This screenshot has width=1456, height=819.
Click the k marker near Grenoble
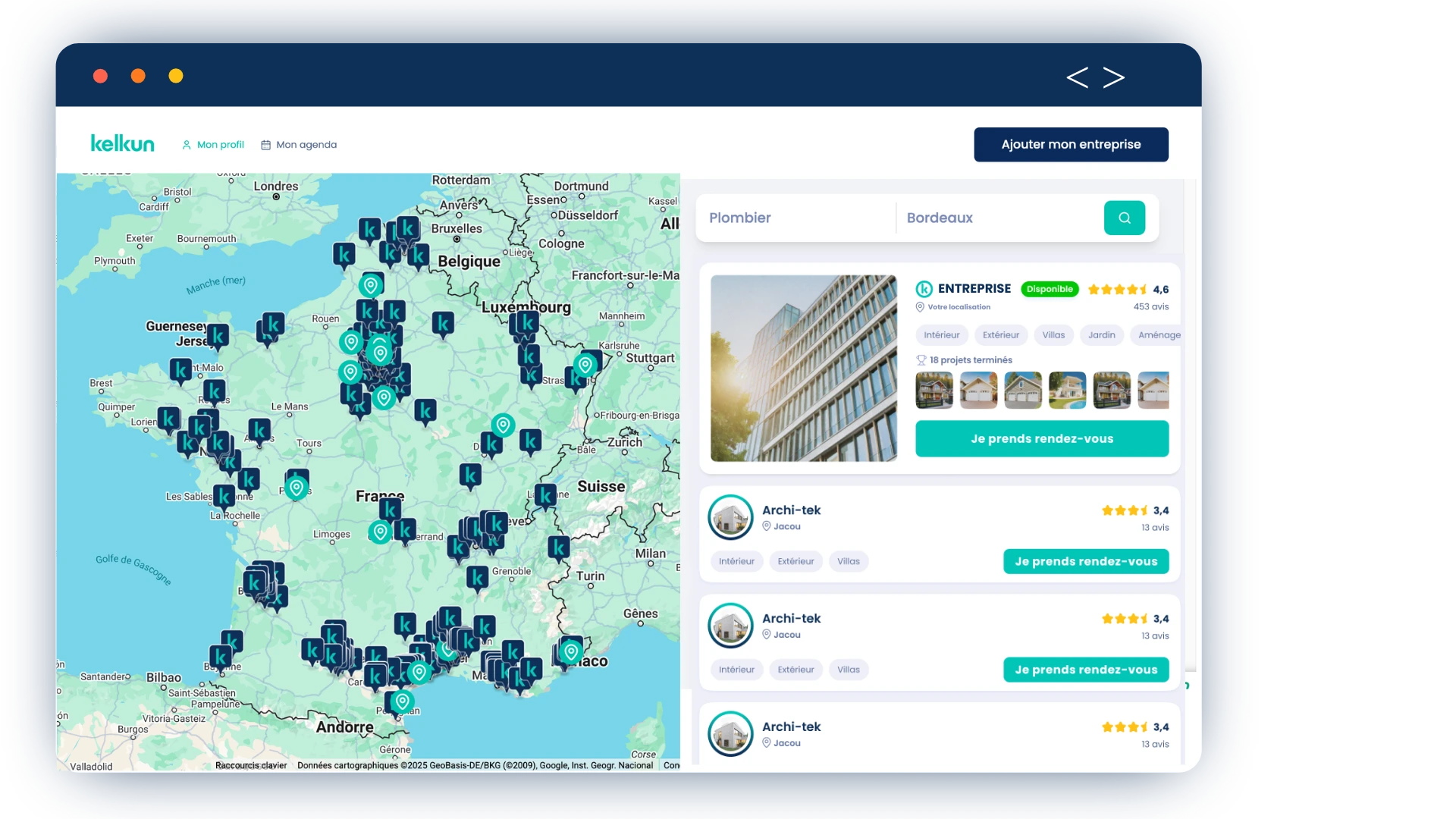click(x=477, y=579)
